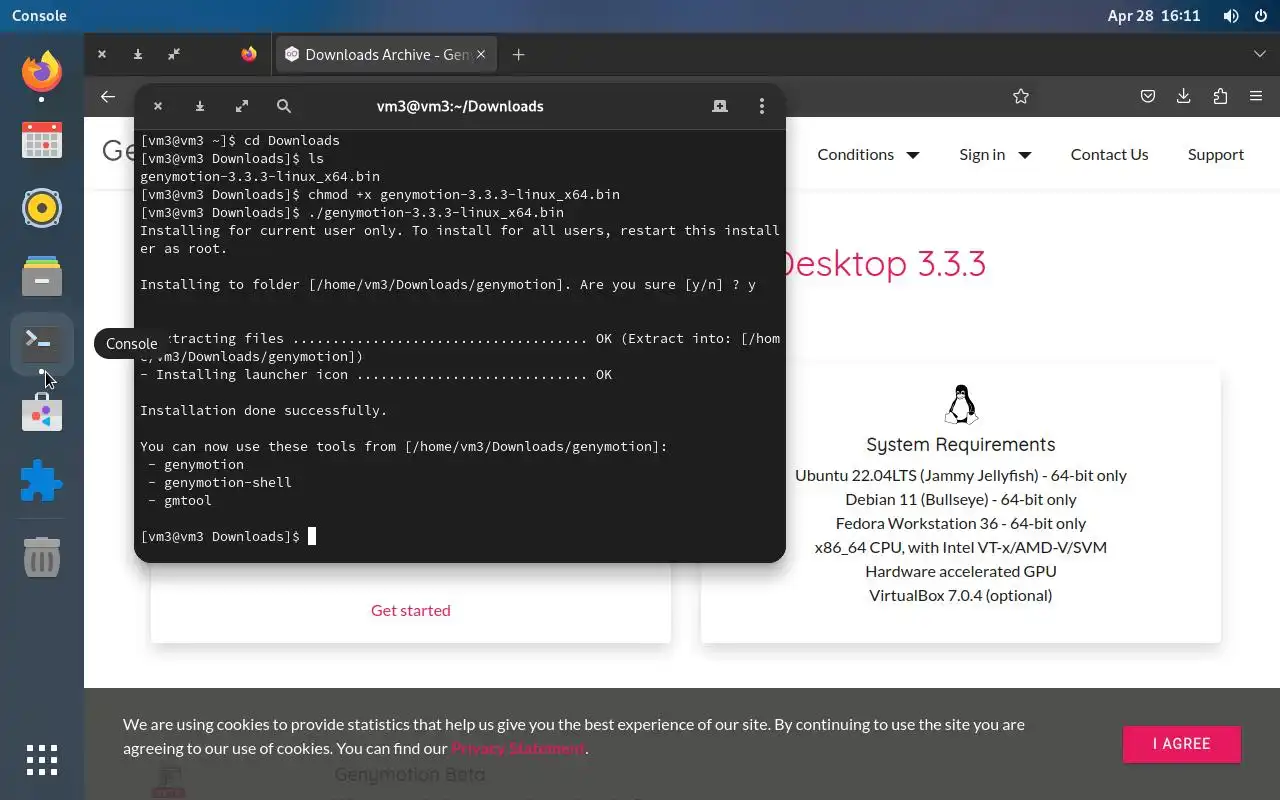Click the Linux penguin icon

click(961, 404)
